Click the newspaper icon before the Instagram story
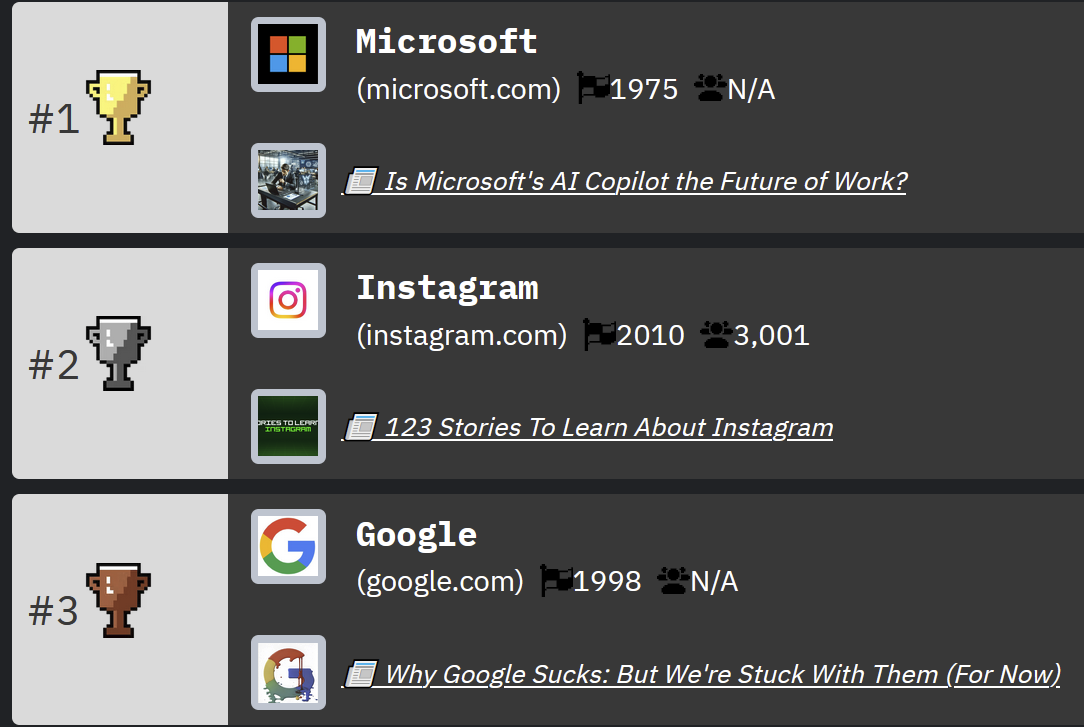 point(361,427)
